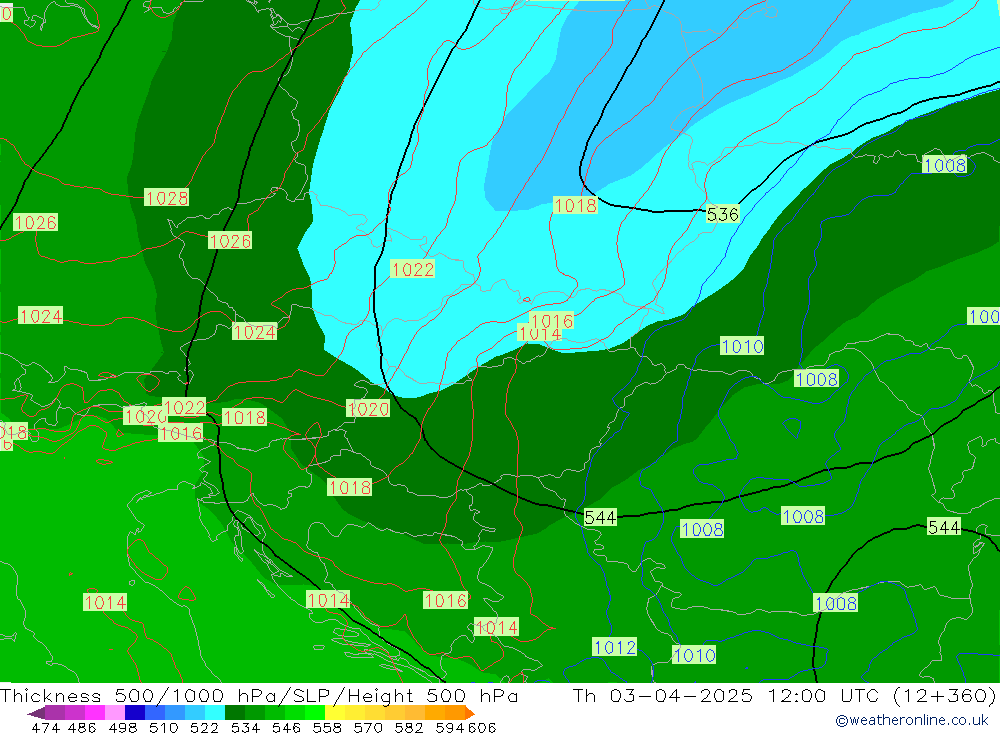
Task: Click the legend value 606
Action: tap(482, 727)
